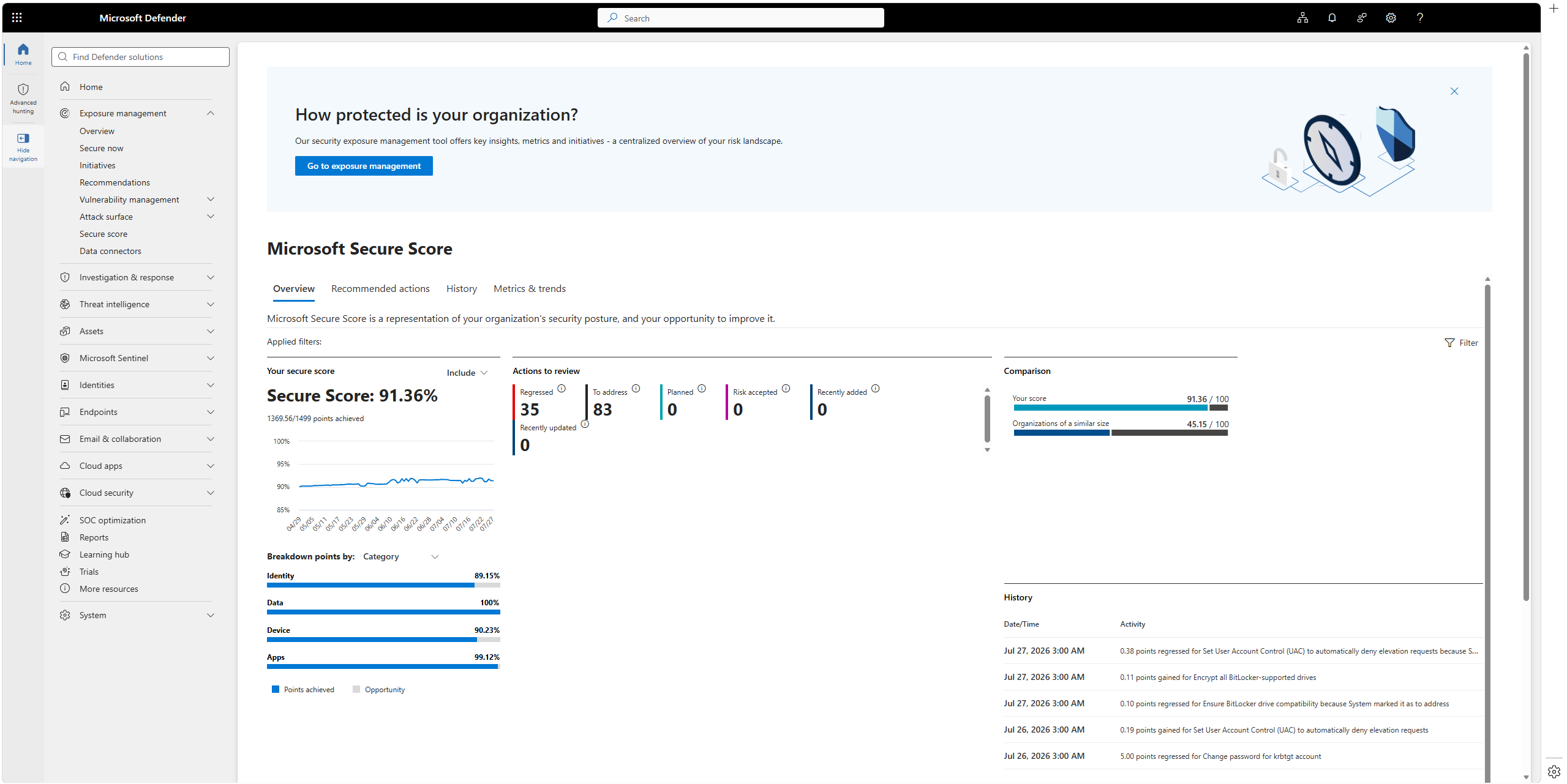Show info for Risk accepted metric

coord(786,389)
